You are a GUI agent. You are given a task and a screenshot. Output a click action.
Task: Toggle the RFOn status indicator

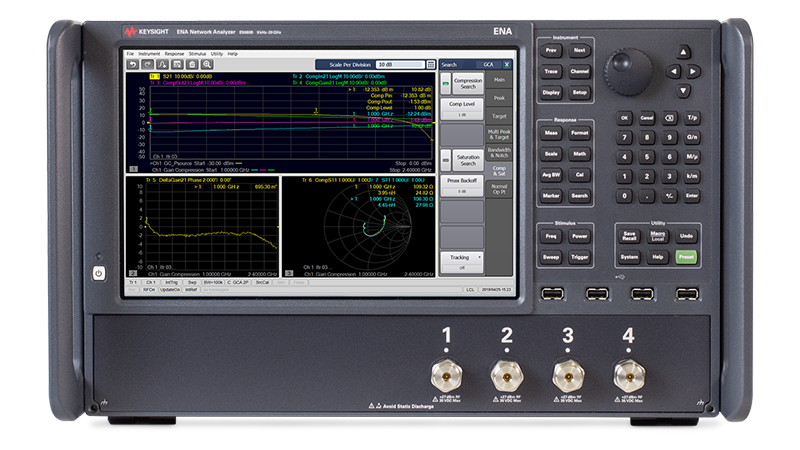coord(149,290)
